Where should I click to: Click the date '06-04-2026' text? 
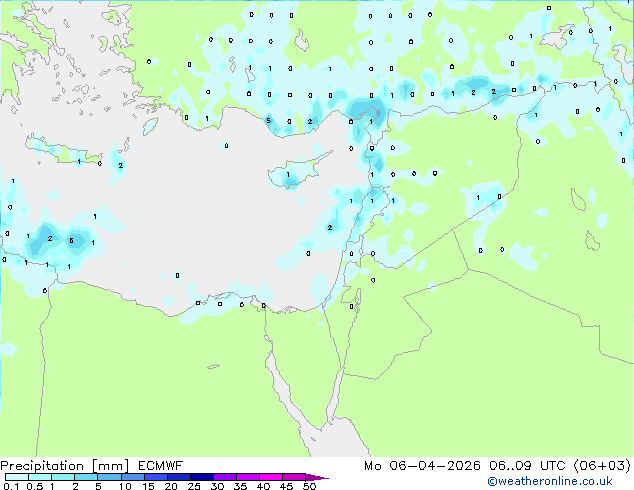(435, 465)
